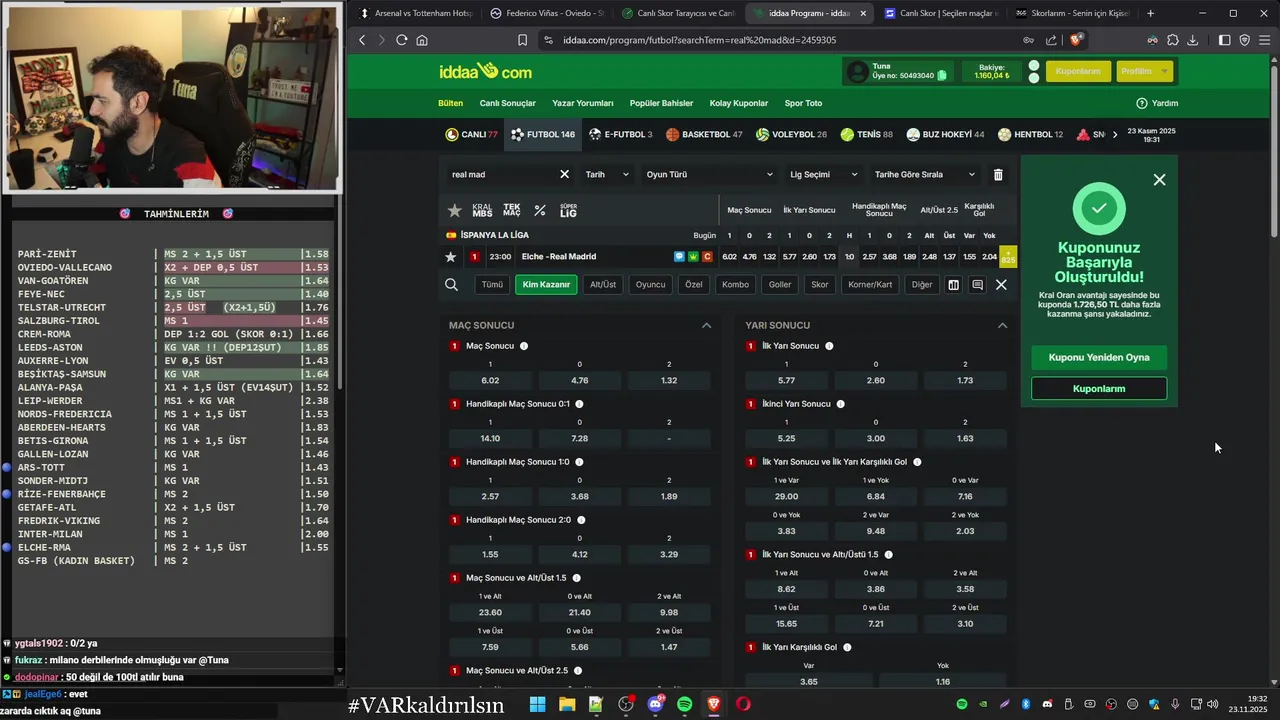Bookmark this page in address bar
This screenshot has width=1280, height=720.
(x=522, y=40)
